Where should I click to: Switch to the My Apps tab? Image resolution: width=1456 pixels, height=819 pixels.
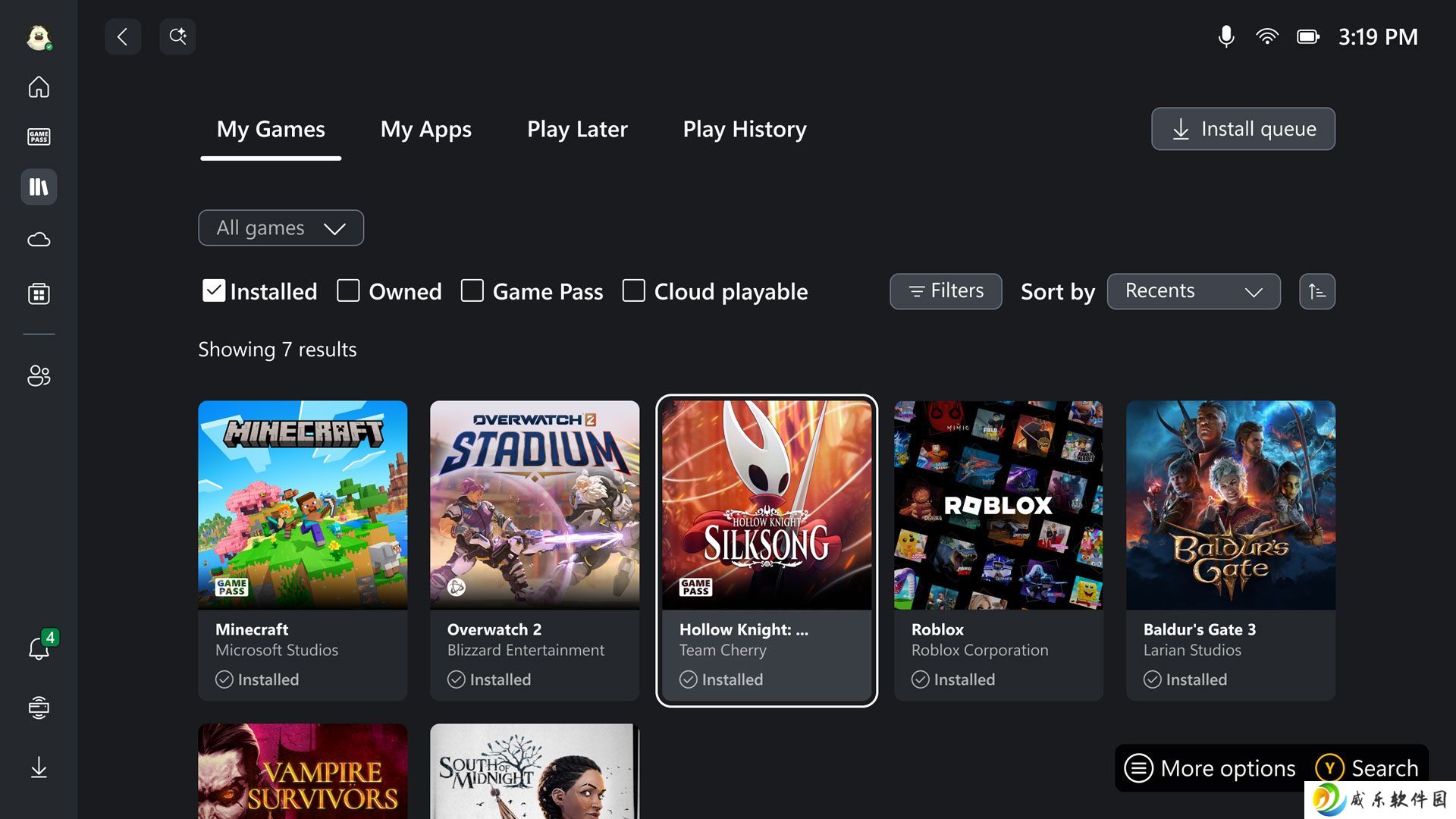pyautogui.click(x=426, y=129)
